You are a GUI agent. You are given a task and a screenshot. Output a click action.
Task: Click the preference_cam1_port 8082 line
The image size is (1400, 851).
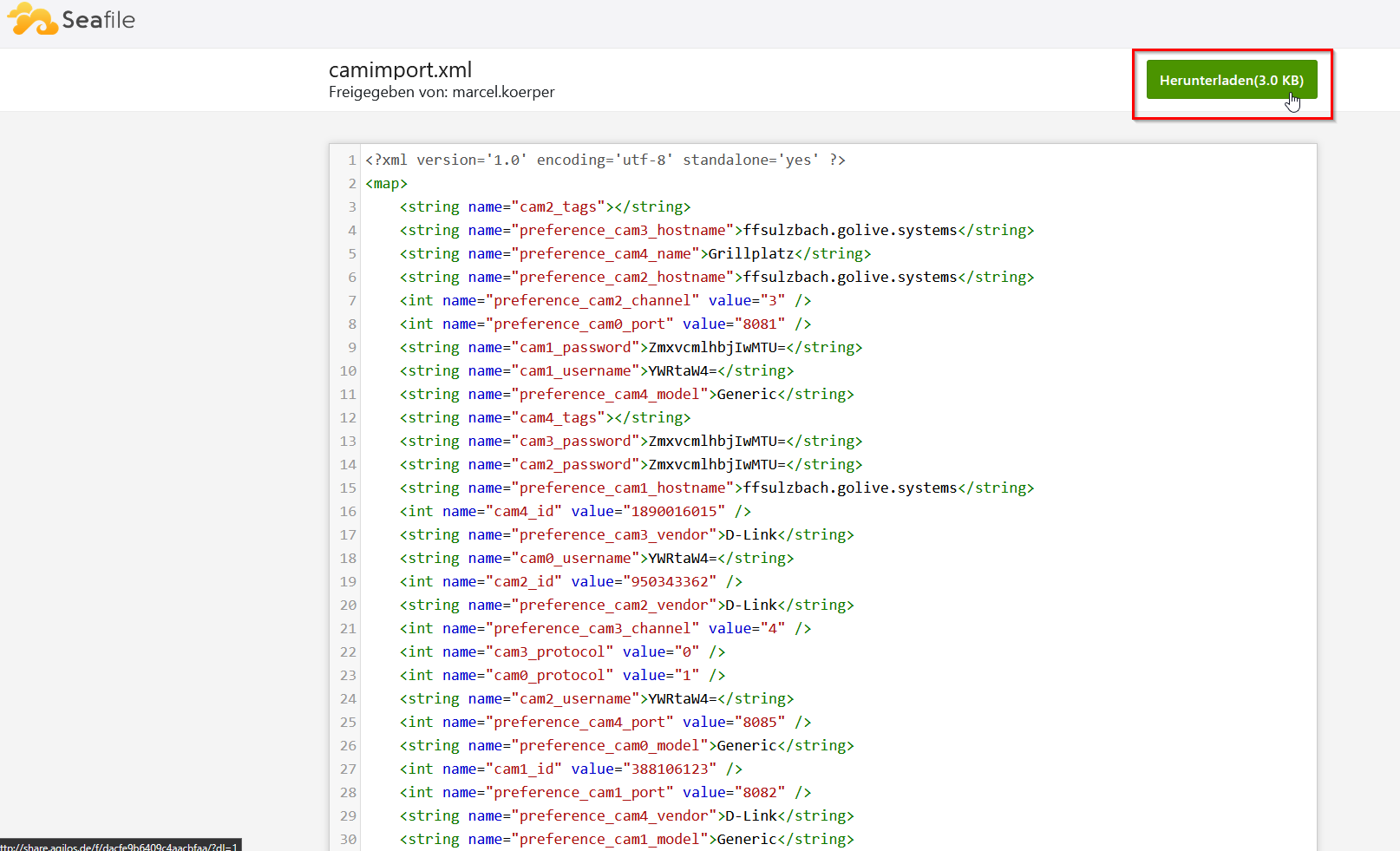605,792
